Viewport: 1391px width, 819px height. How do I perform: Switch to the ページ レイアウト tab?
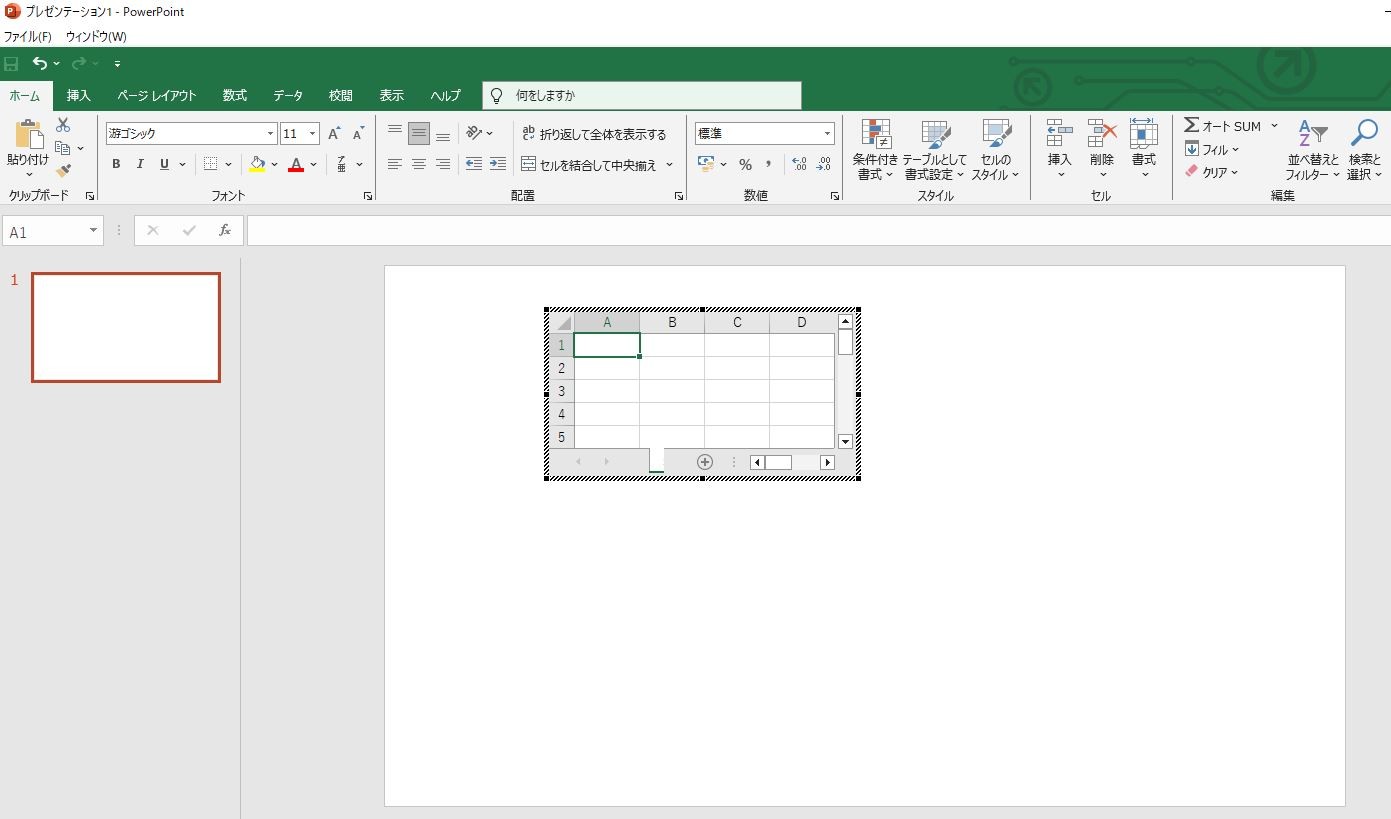(157, 96)
